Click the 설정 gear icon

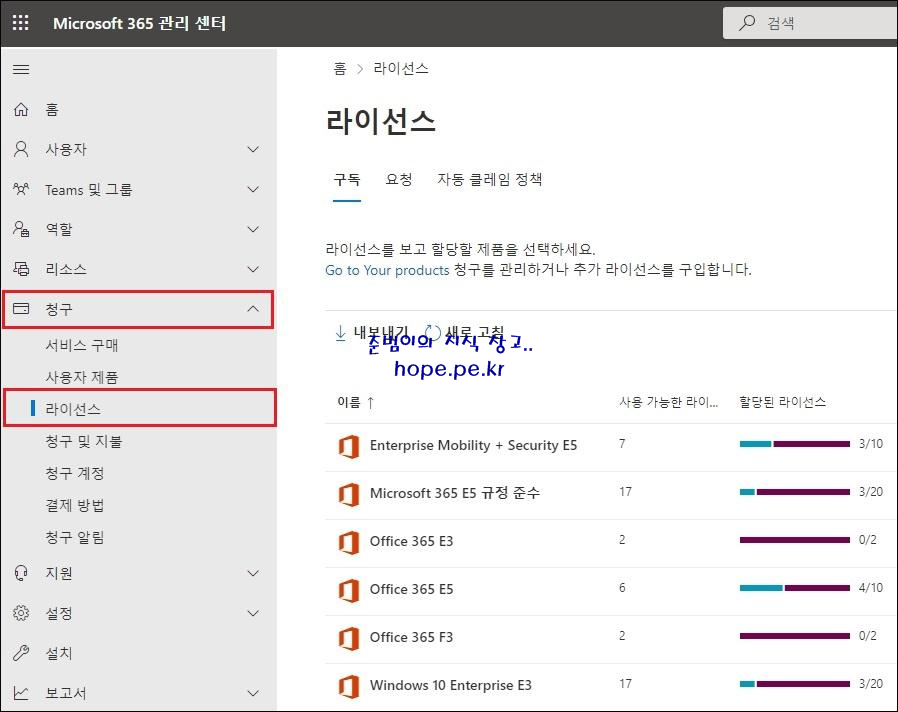pyautogui.click(x=21, y=613)
